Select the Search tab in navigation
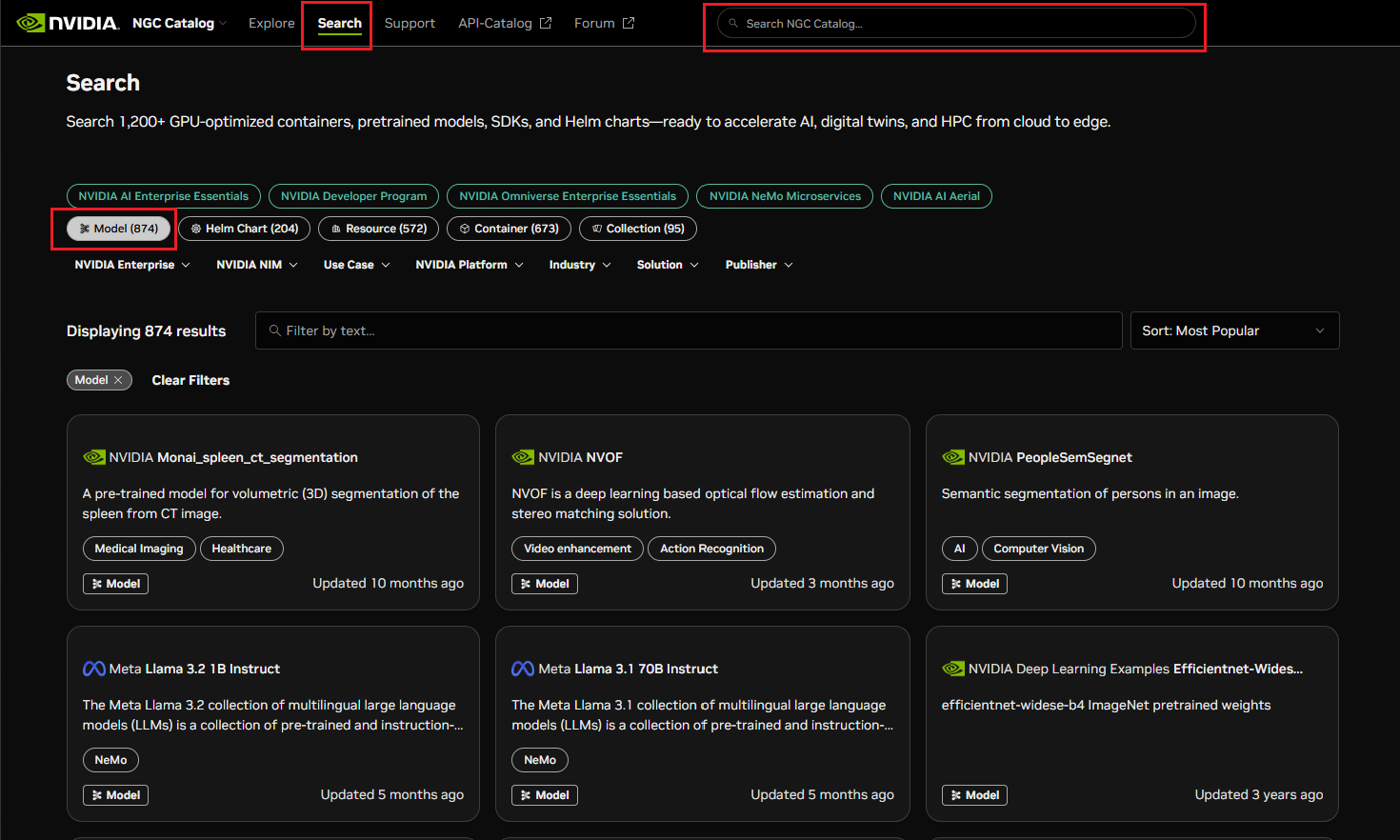The width and height of the screenshot is (1400, 840). tap(340, 23)
